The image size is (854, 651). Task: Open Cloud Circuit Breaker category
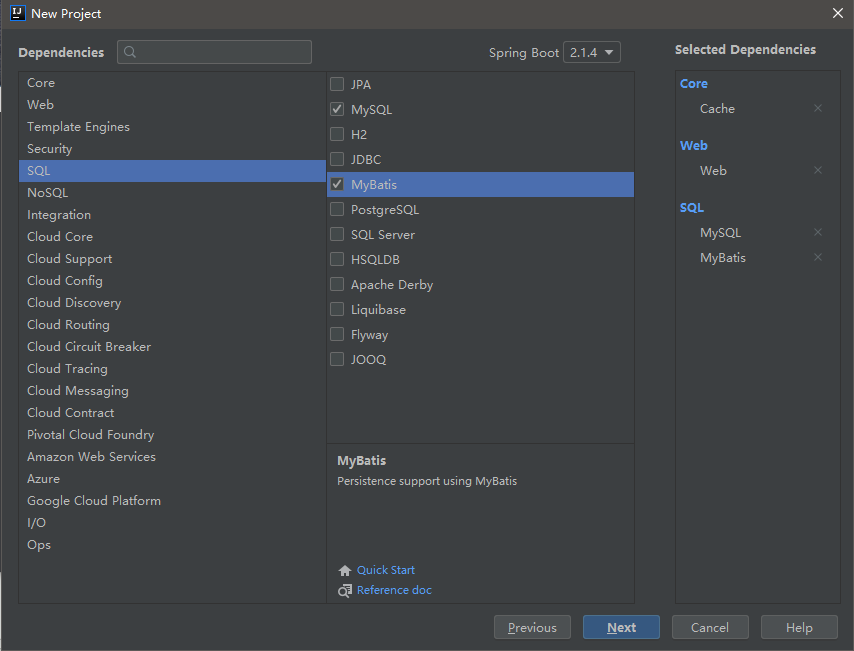click(x=172, y=347)
